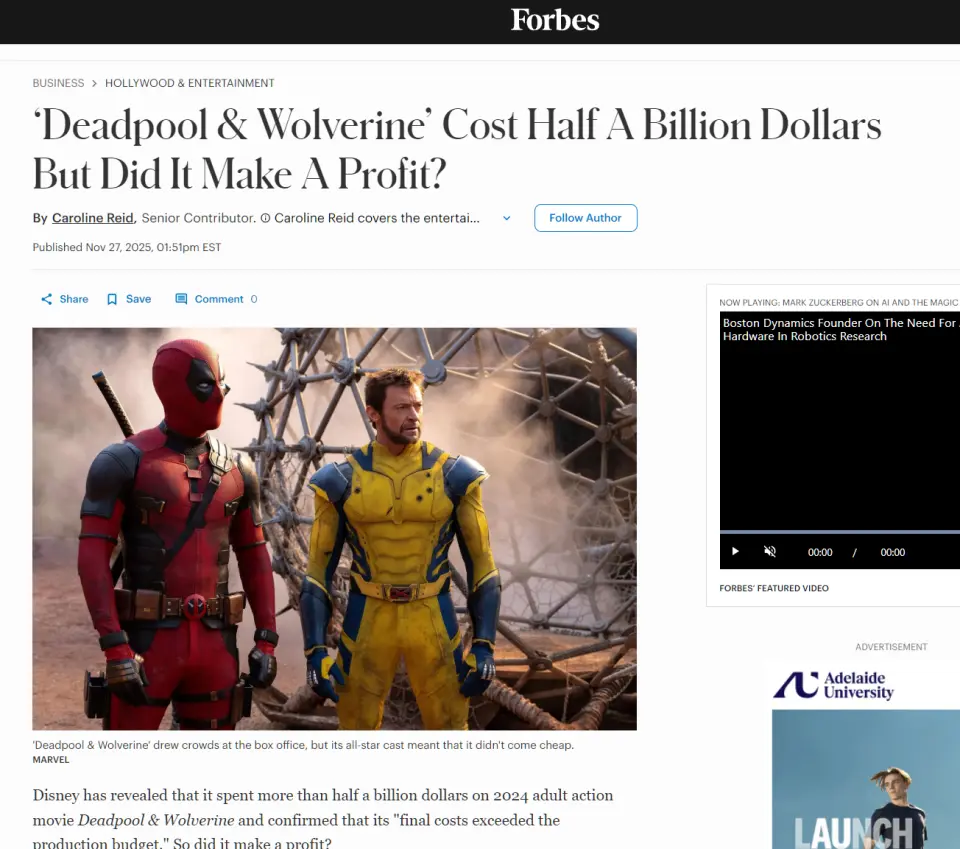Follow the author with Follow Author button
This screenshot has width=960, height=849.
pyautogui.click(x=585, y=218)
